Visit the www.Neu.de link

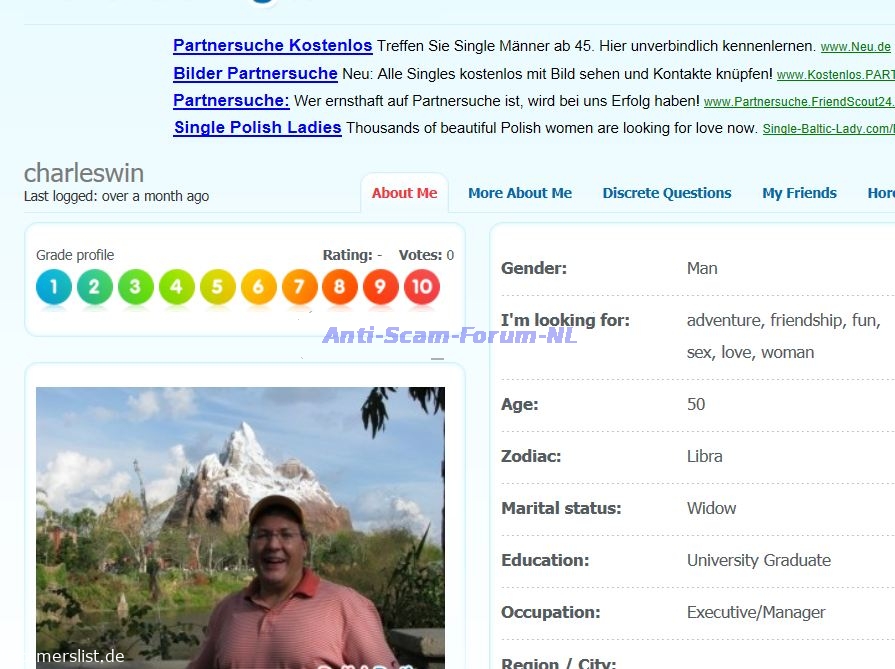(855, 47)
